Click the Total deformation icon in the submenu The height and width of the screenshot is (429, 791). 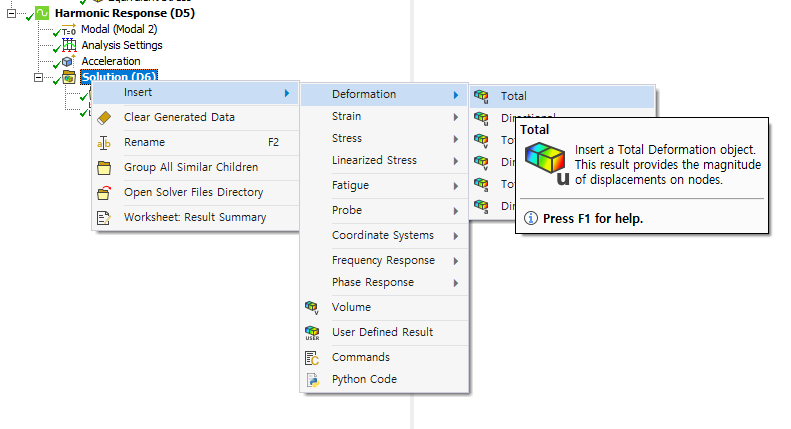[x=481, y=96]
